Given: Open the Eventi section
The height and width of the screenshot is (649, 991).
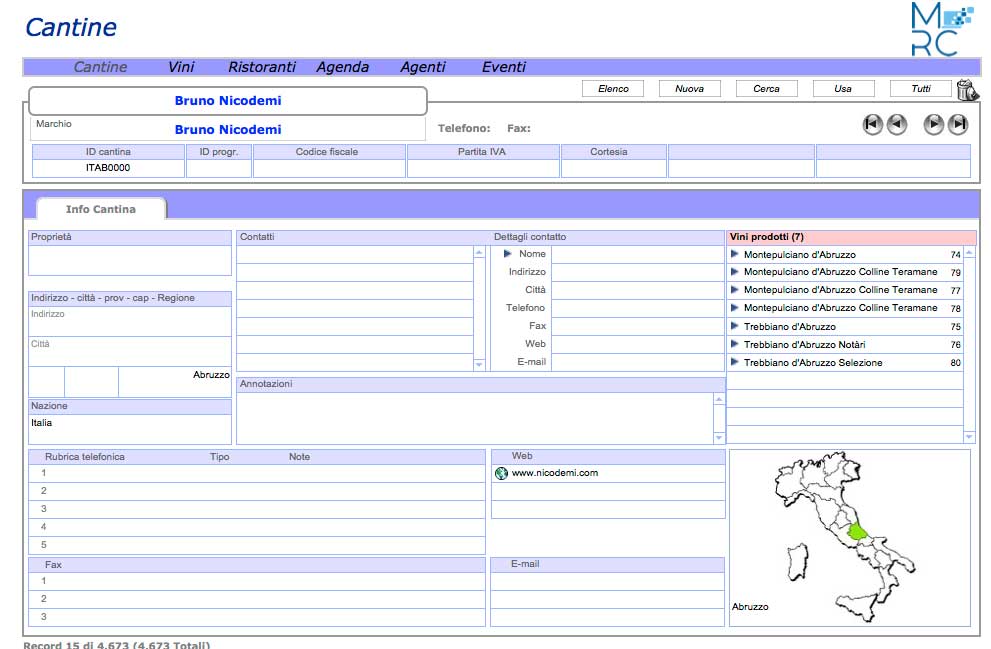Looking at the screenshot, I should (504, 67).
